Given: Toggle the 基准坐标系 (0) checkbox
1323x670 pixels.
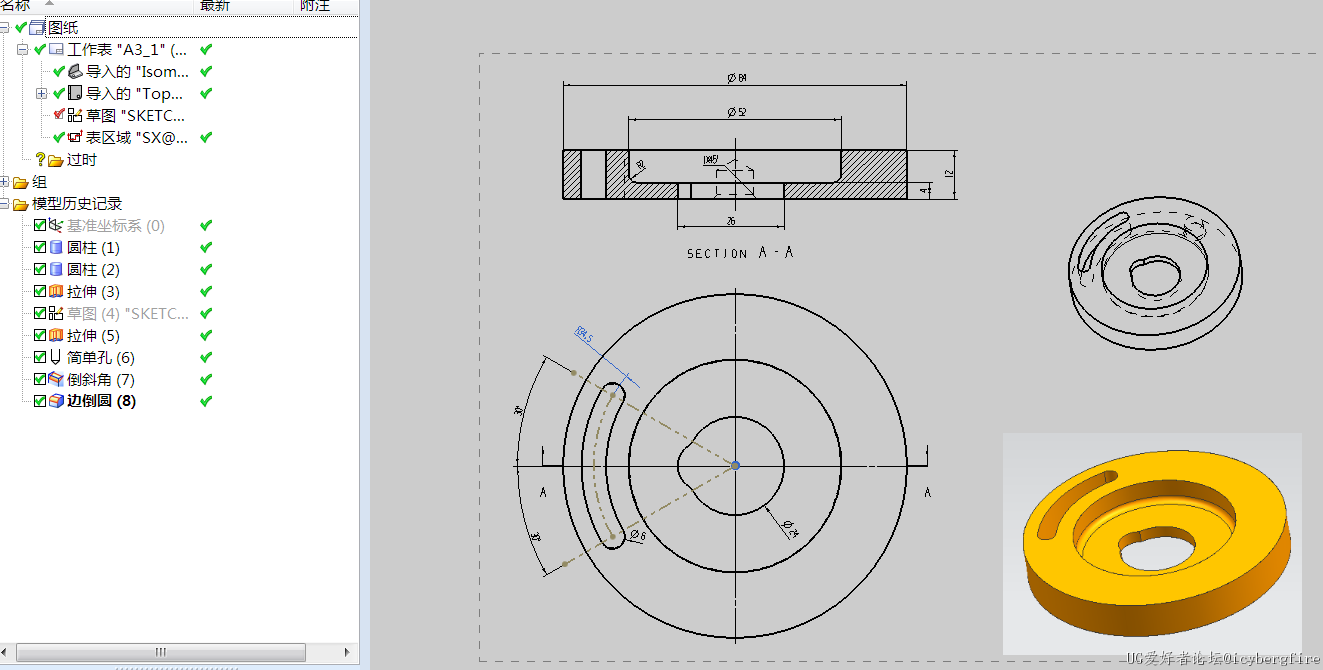Looking at the screenshot, I should pyautogui.click(x=40, y=226).
